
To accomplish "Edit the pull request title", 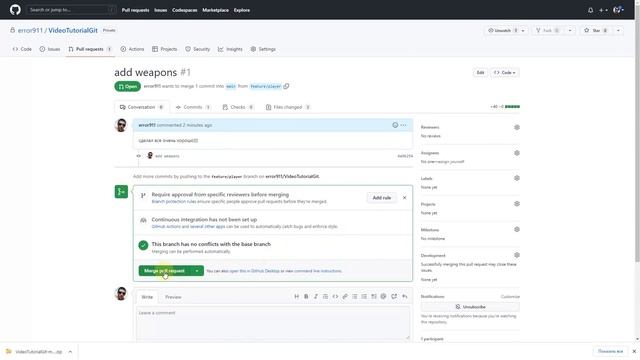I will click(480, 73).
